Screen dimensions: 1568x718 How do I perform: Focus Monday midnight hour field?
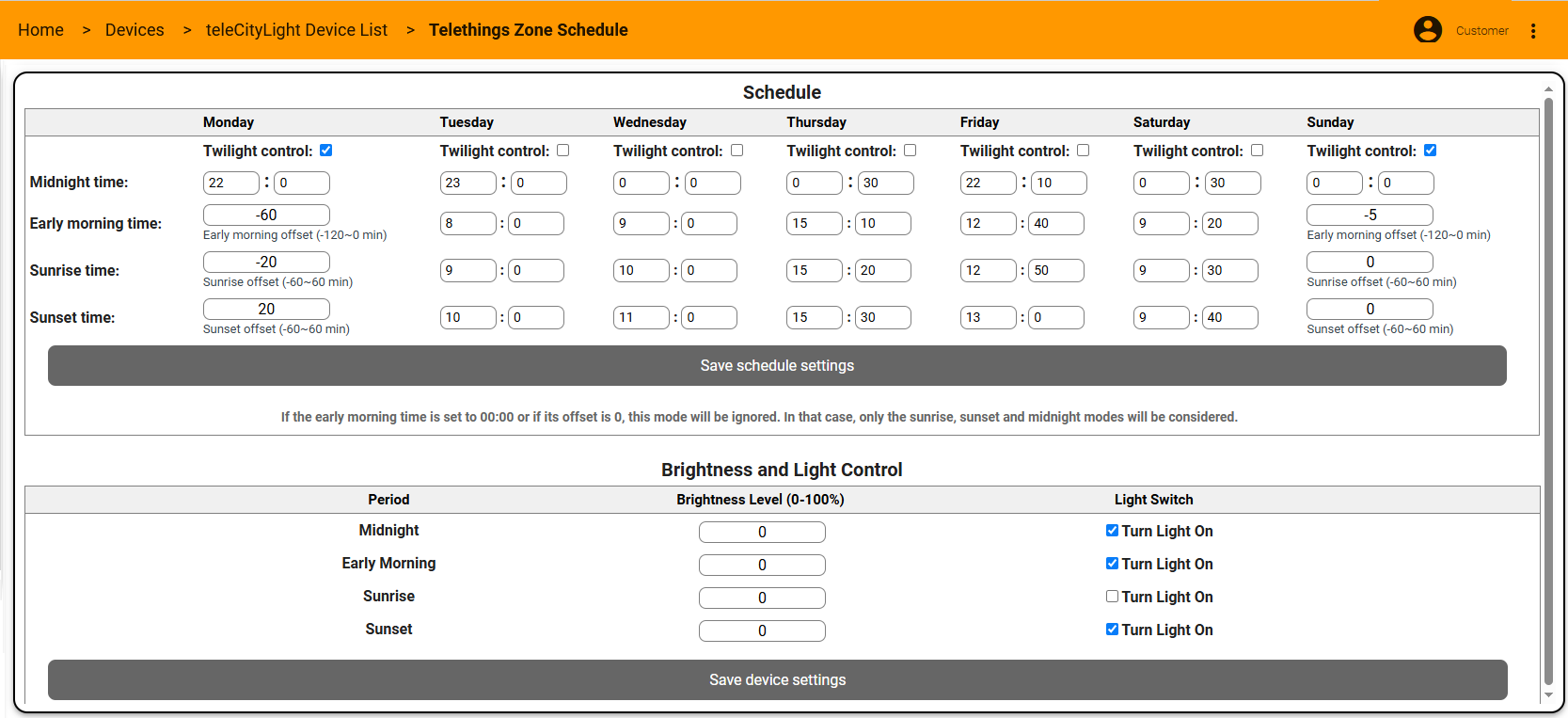(x=230, y=183)
